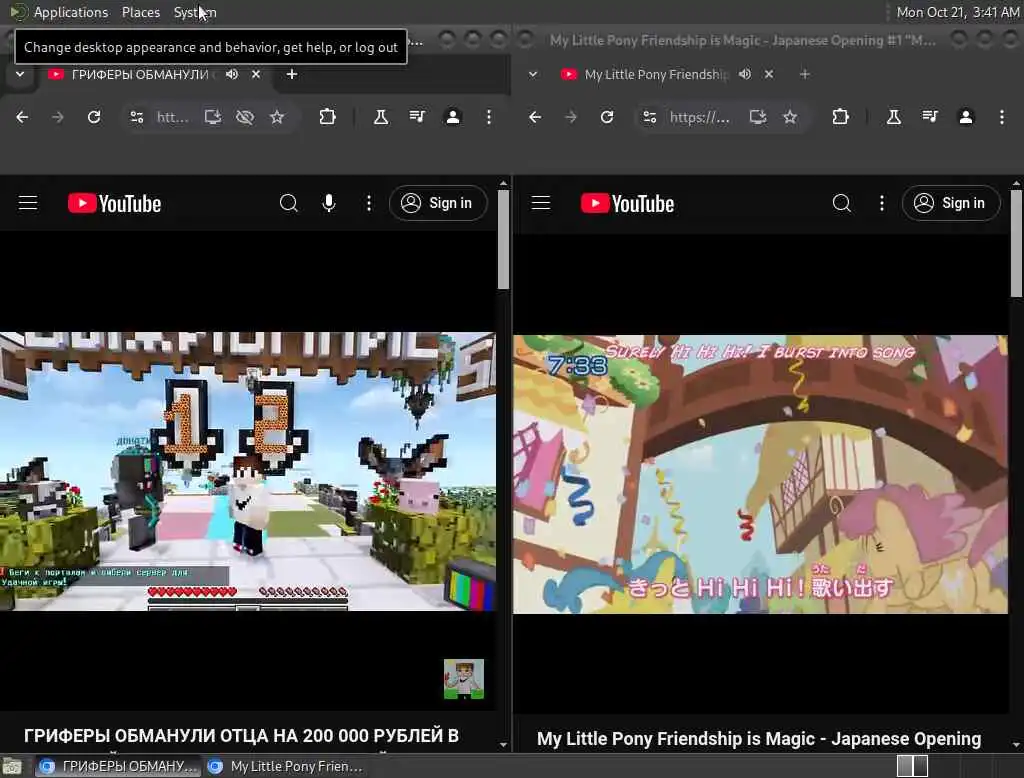
Task: Open site info icon in right address bar
Action: coord(650,117)
